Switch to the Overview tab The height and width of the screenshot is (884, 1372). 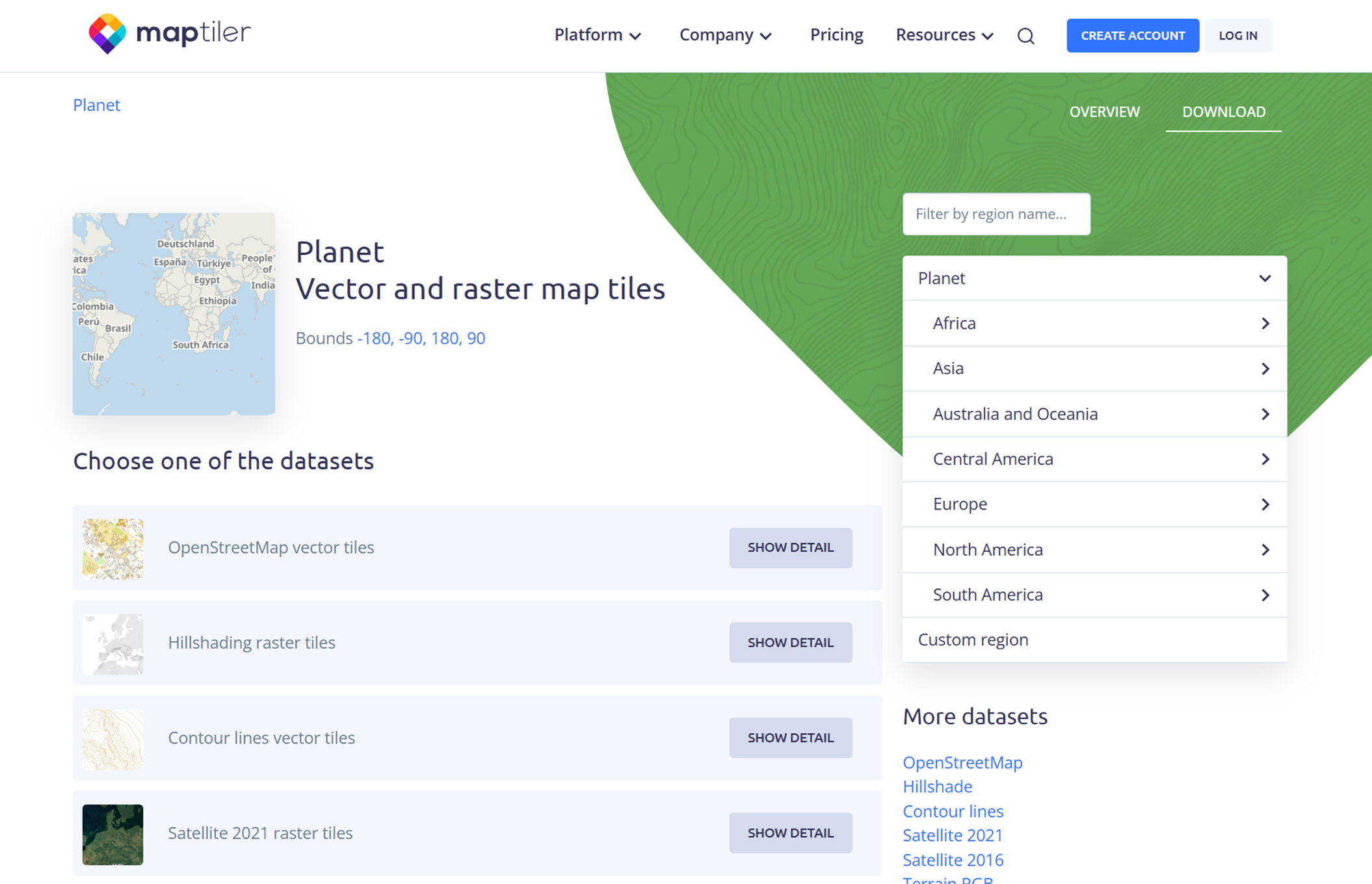pyautogui.click(x=1104, y=112)
